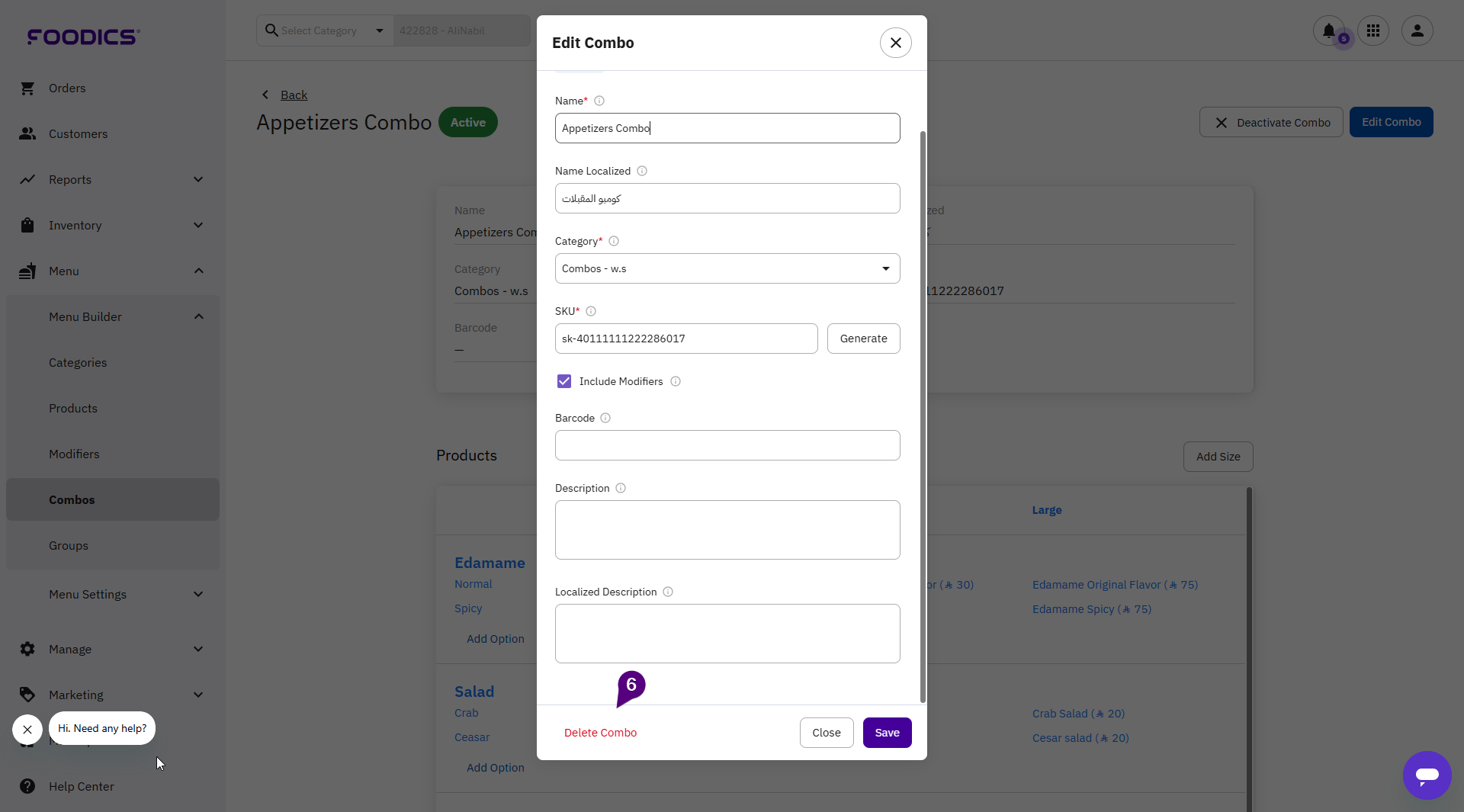
Task: Click the notifications bell icon
Action: 1328,31
